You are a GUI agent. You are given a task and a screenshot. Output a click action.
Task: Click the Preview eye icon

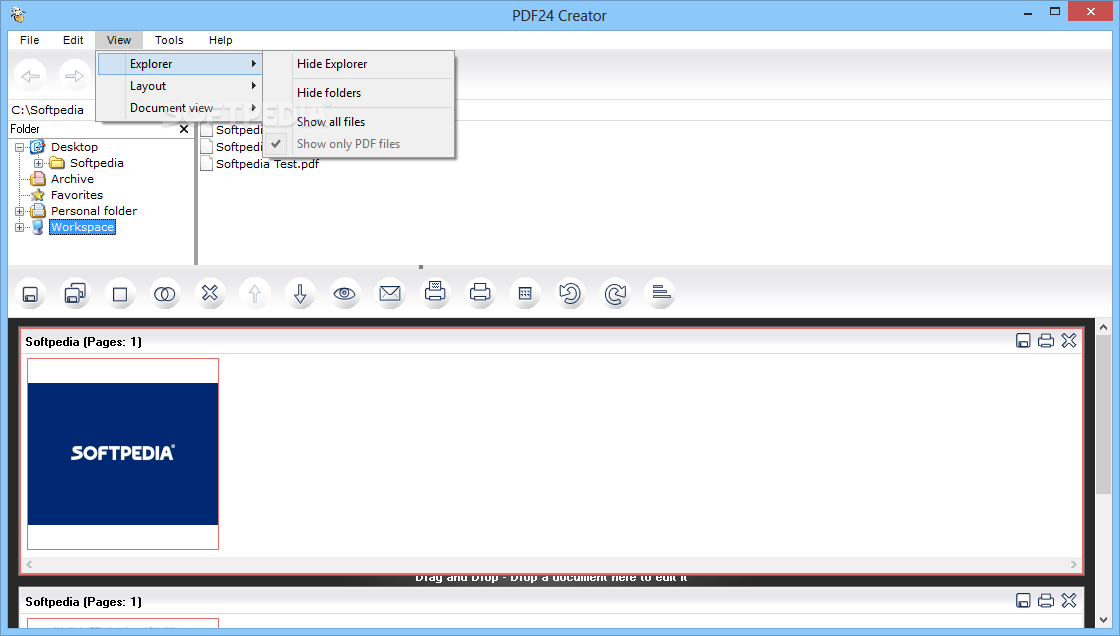tap(345, 294)
